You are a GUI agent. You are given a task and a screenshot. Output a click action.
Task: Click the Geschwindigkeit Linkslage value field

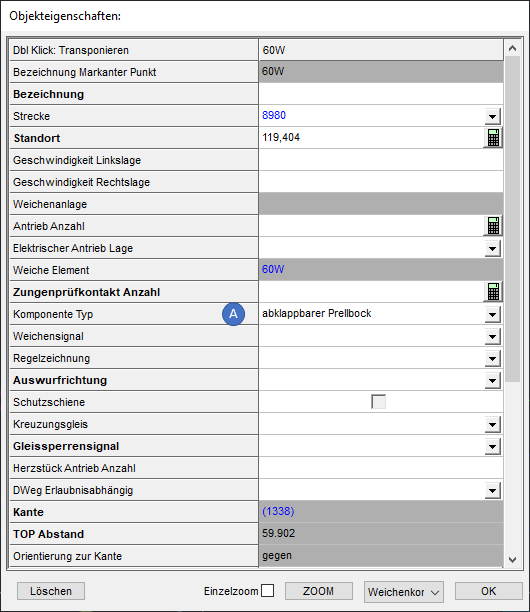[x=381, y=160]
